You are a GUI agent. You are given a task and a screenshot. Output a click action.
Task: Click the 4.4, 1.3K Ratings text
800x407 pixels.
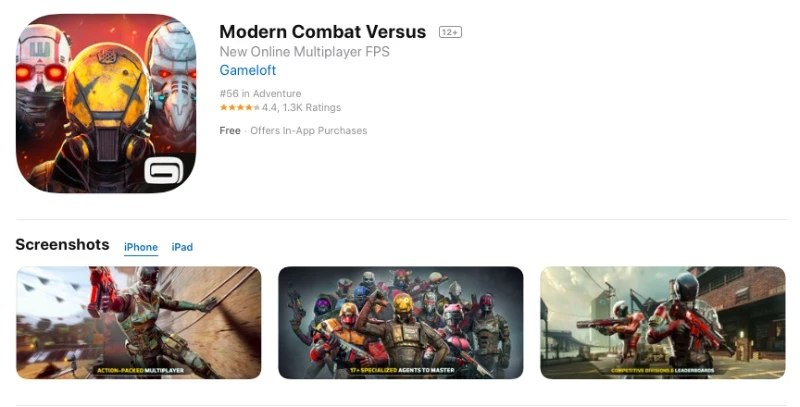[302, 108]
